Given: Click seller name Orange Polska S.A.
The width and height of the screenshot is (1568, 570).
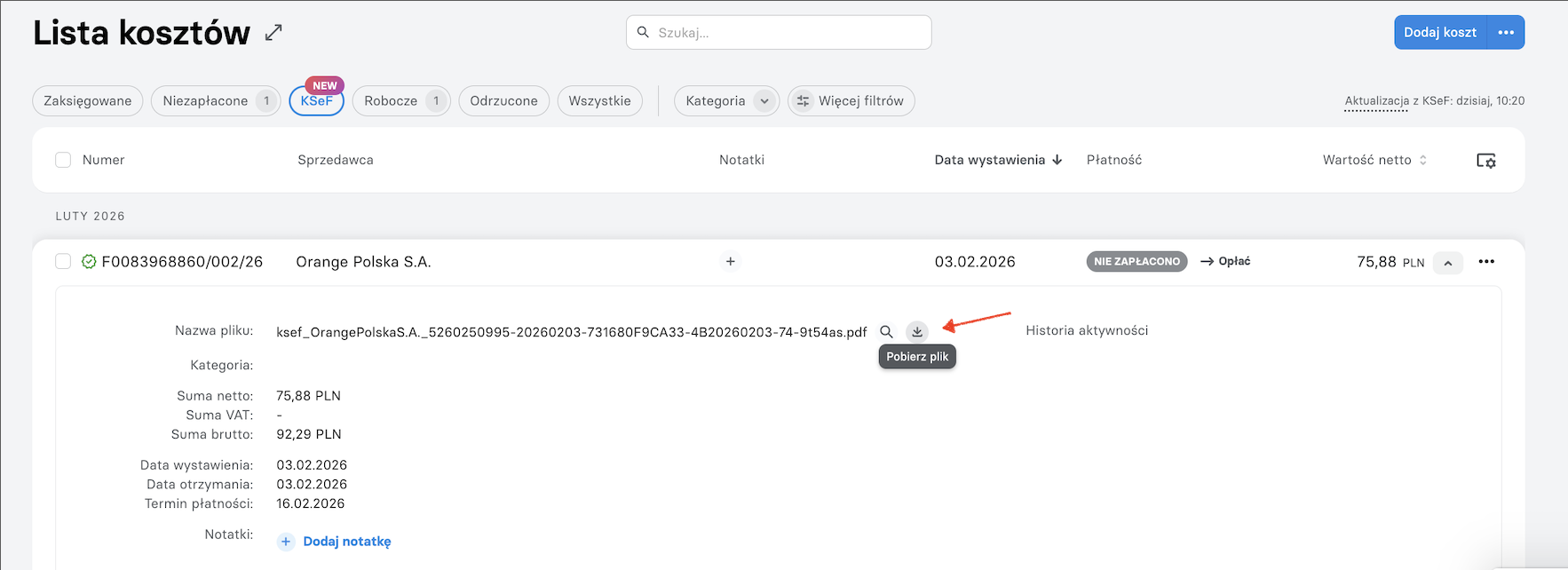Looking at the screenshot, I should click(363, 262).
